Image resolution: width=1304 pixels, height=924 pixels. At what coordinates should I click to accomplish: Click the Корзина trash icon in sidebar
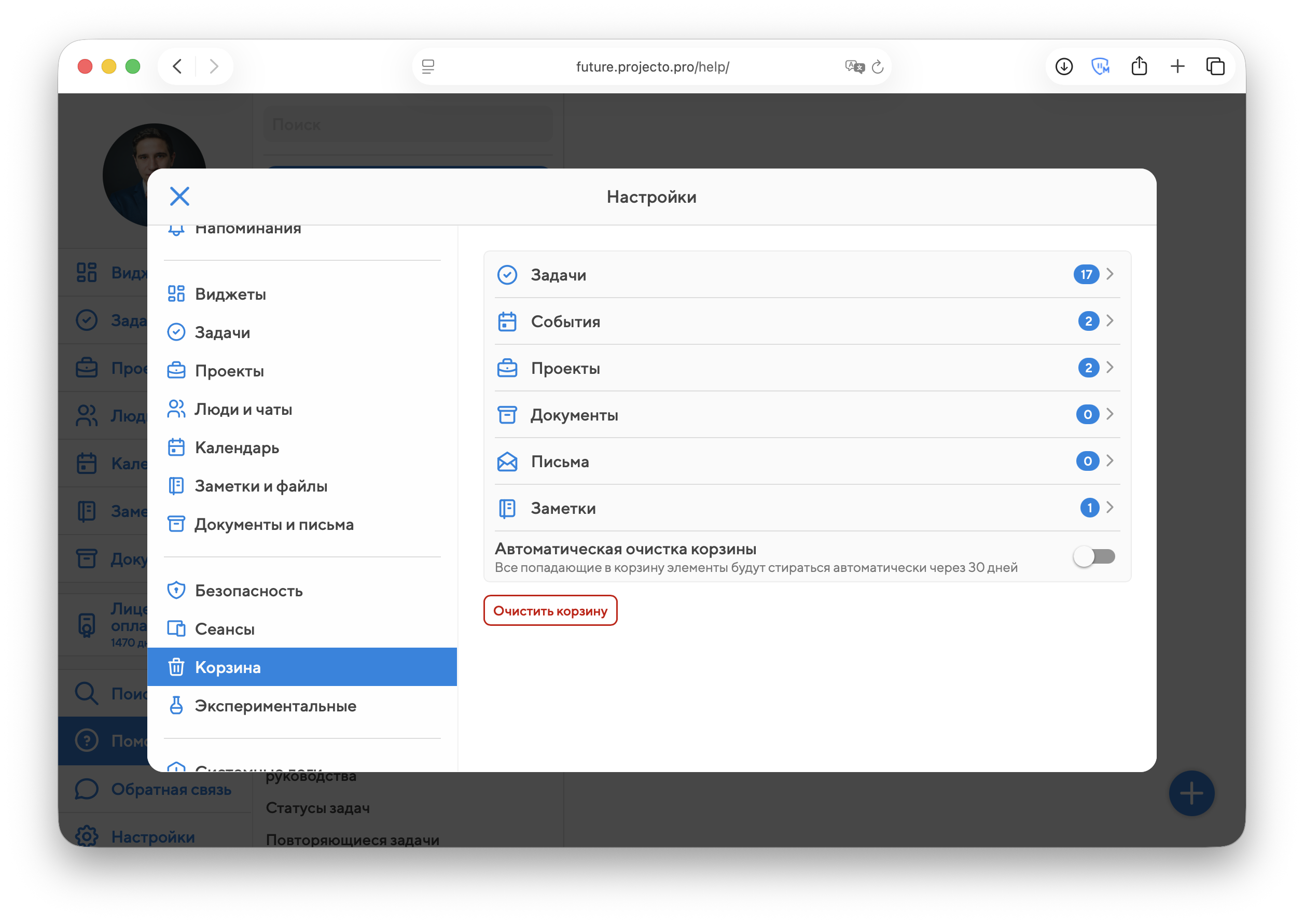point(176,667)
